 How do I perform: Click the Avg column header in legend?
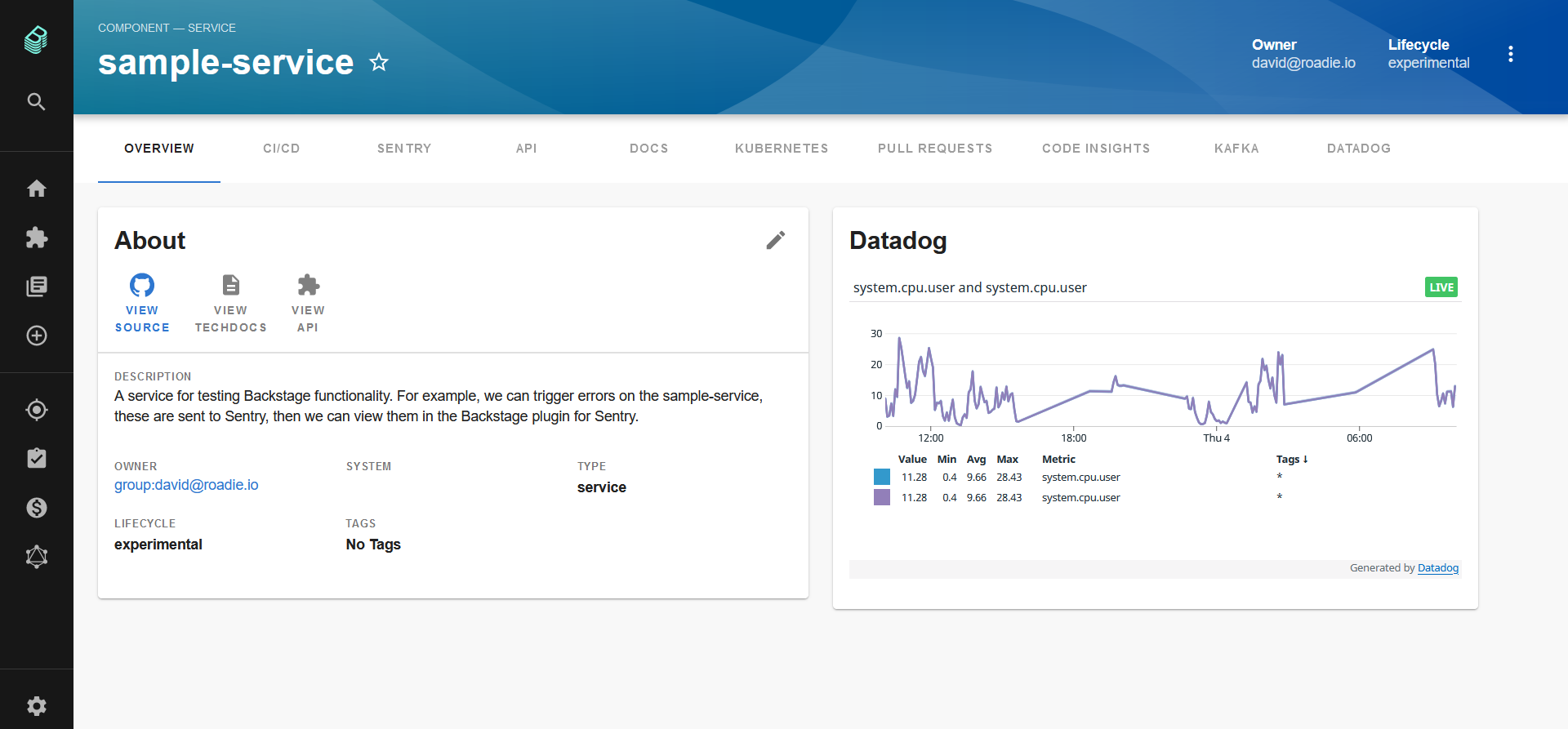pyautogui.click(x=976, y=460)
